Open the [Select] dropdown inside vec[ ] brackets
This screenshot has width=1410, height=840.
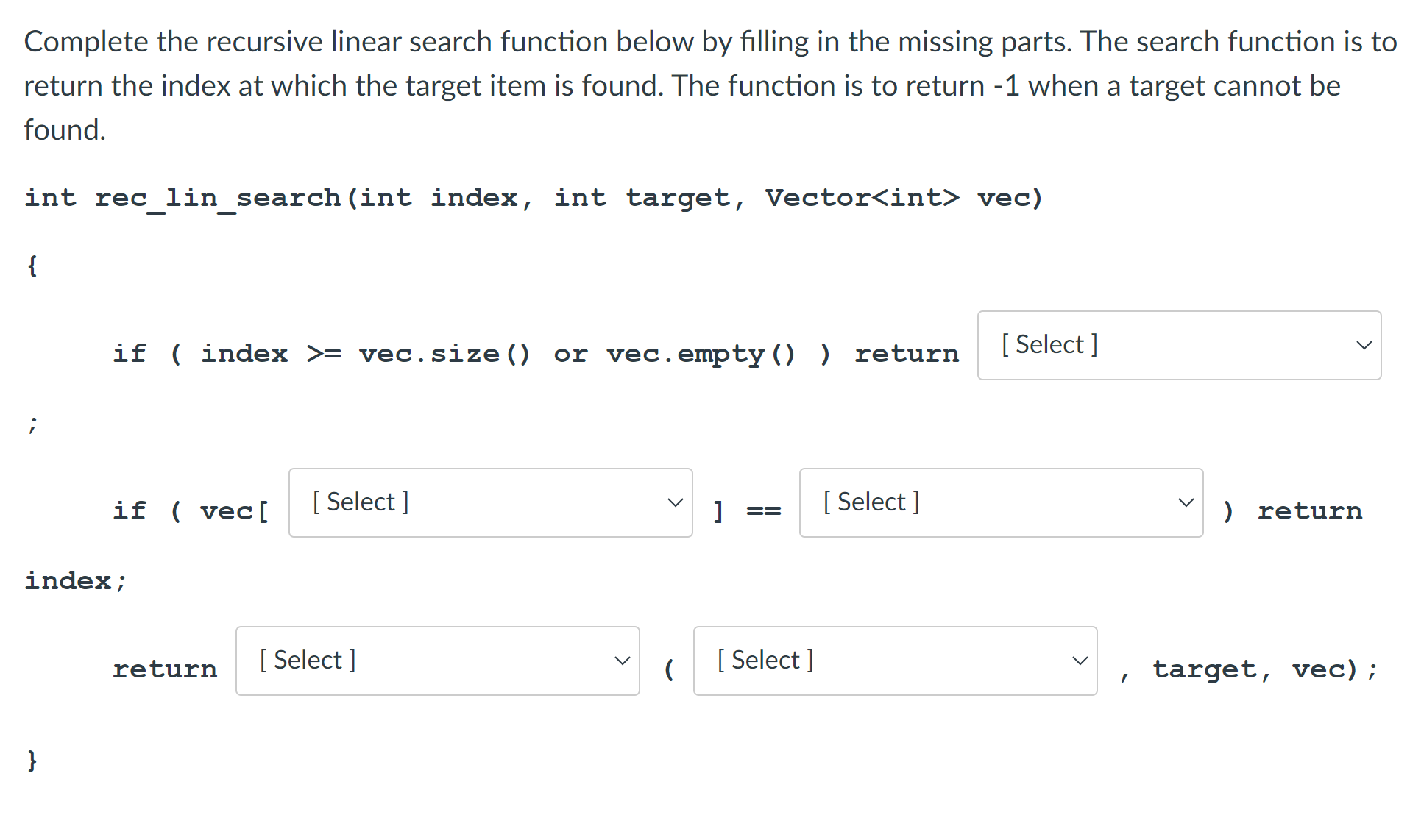pos(489,502)
